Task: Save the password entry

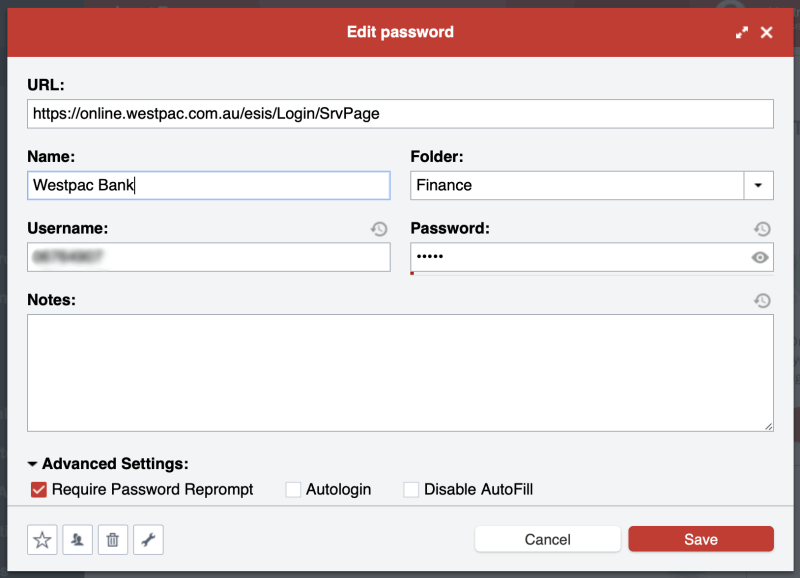Action: [701, 539]
